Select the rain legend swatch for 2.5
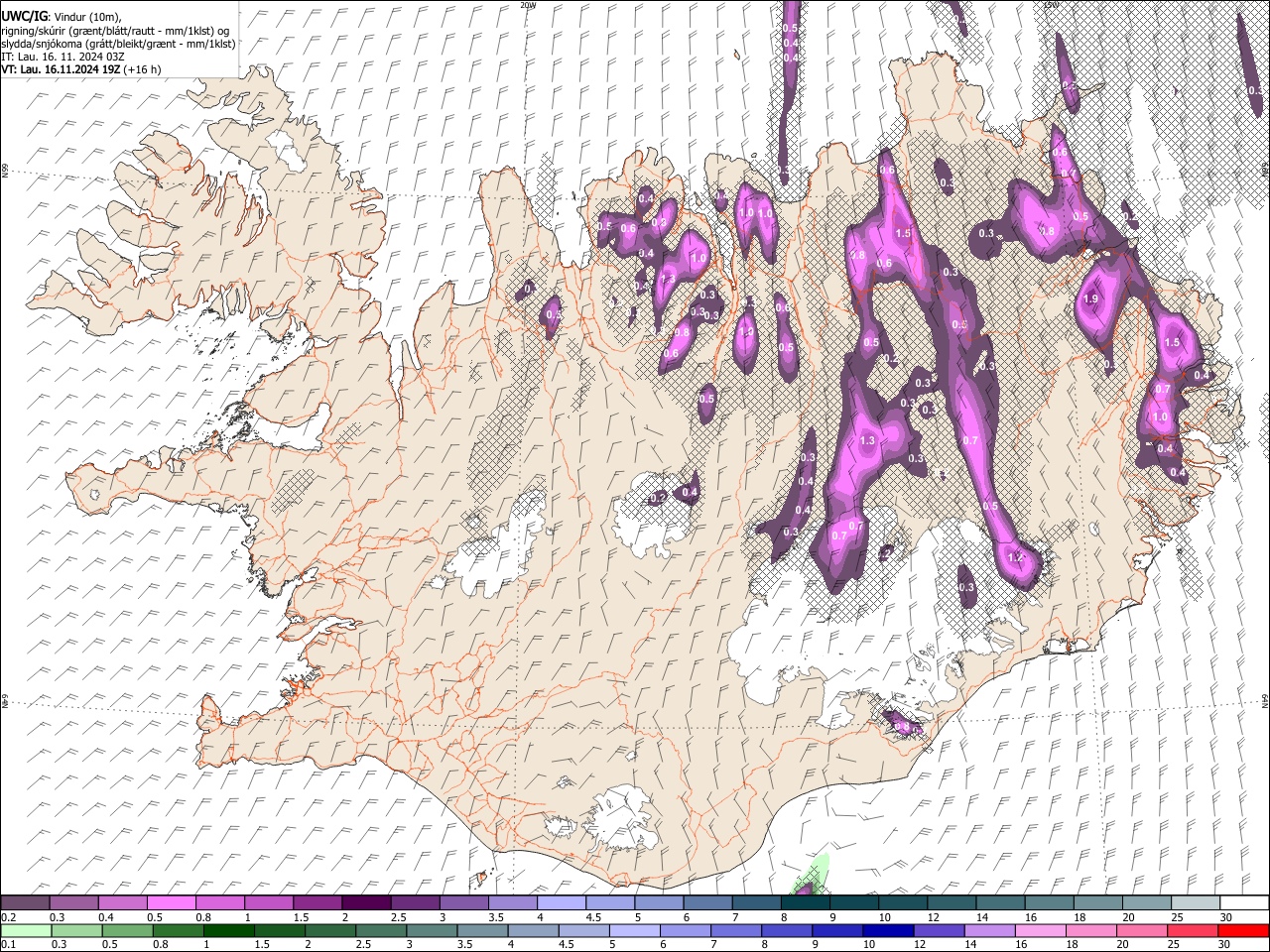The image size is (1270, 952). tap(380, 930)
